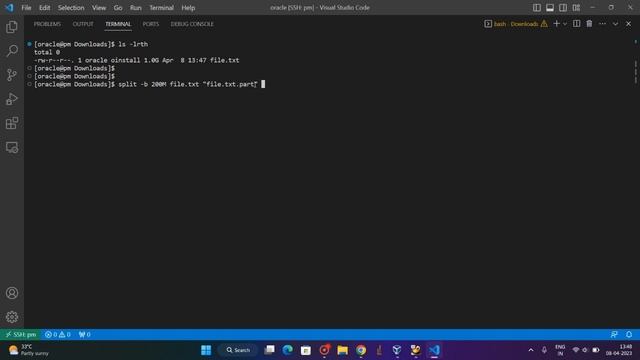Screen dimensions: 640x360
Task: Click the terminal command input line
Action: coord(149,84)
